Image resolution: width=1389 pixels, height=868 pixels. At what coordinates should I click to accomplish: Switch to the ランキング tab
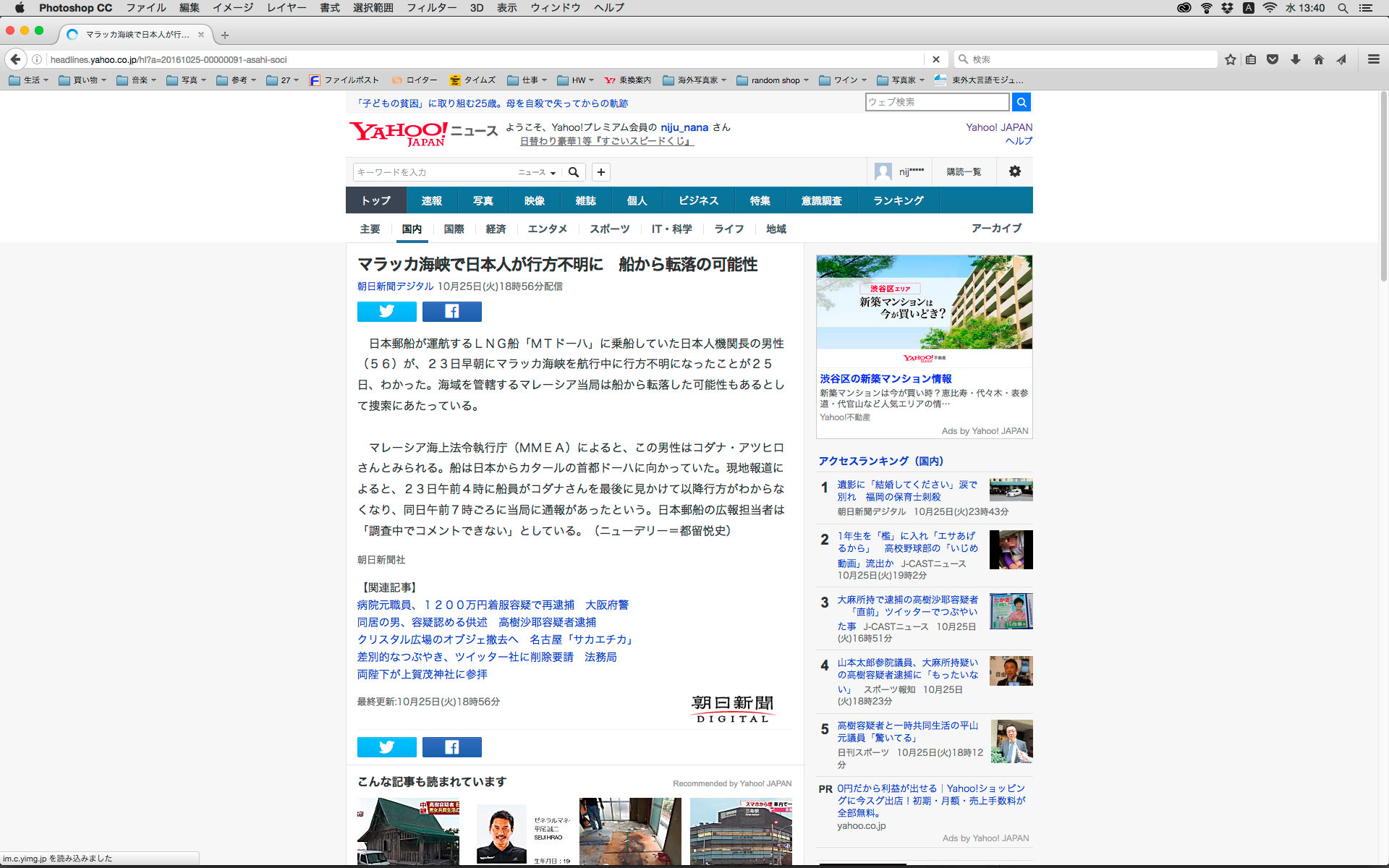pyautogui.click(x=898, y=200)
